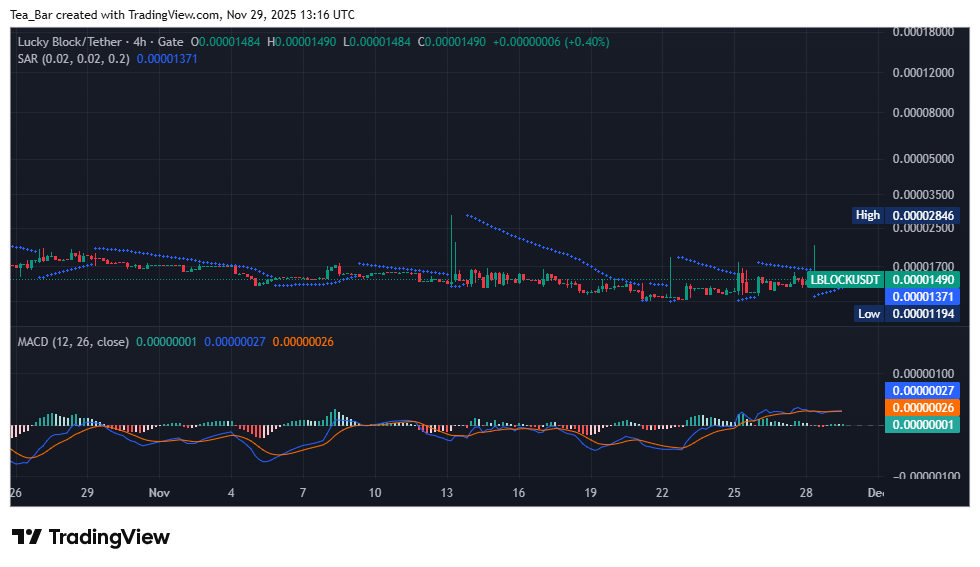The image size is (980, 567).
Task: Click the 0.00008000 price axis level
Action: [x=923, y=113]
